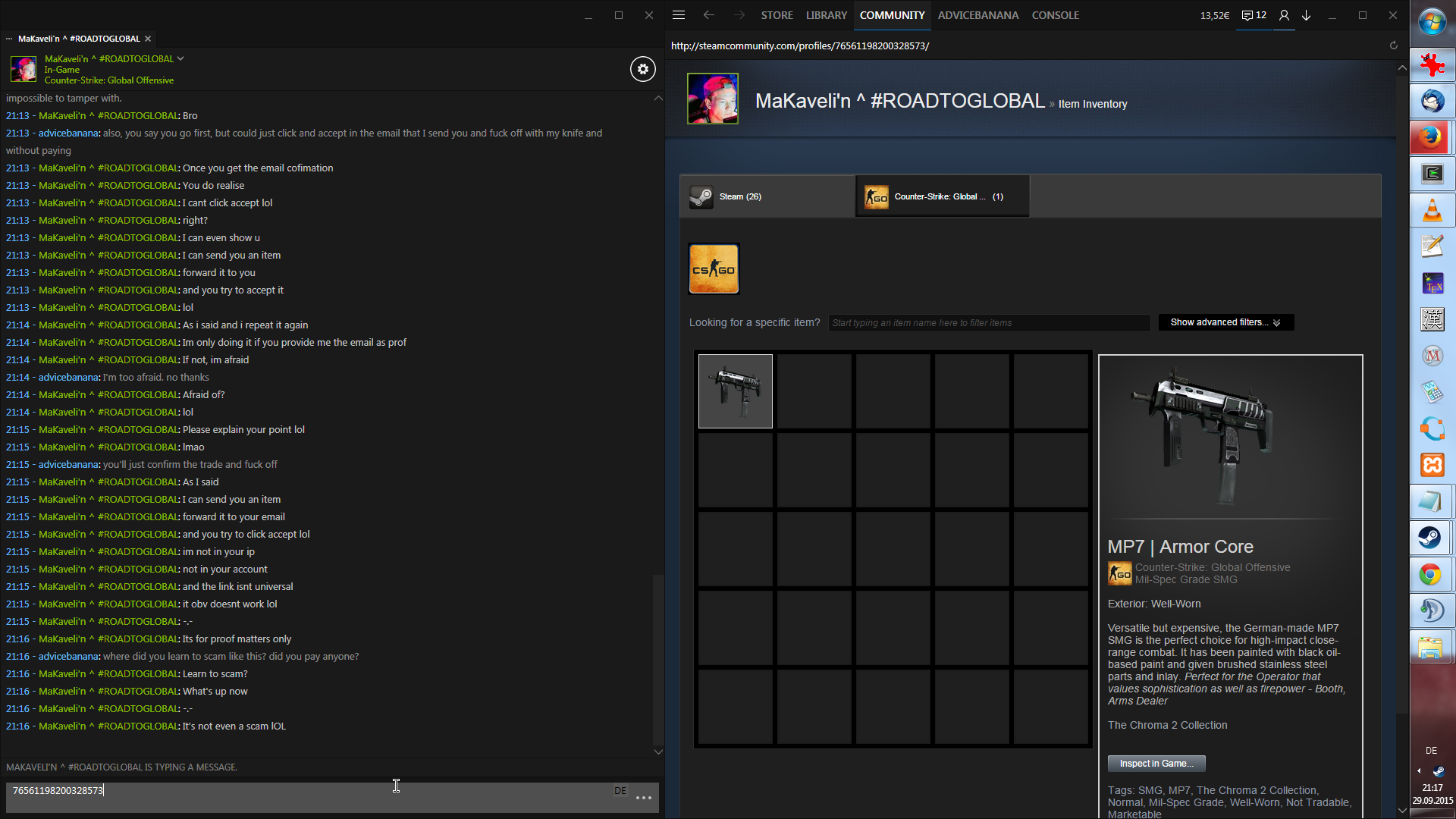1456x819 pixels.
Task: Select the MP7 item thumbnail
Action: 735,391
